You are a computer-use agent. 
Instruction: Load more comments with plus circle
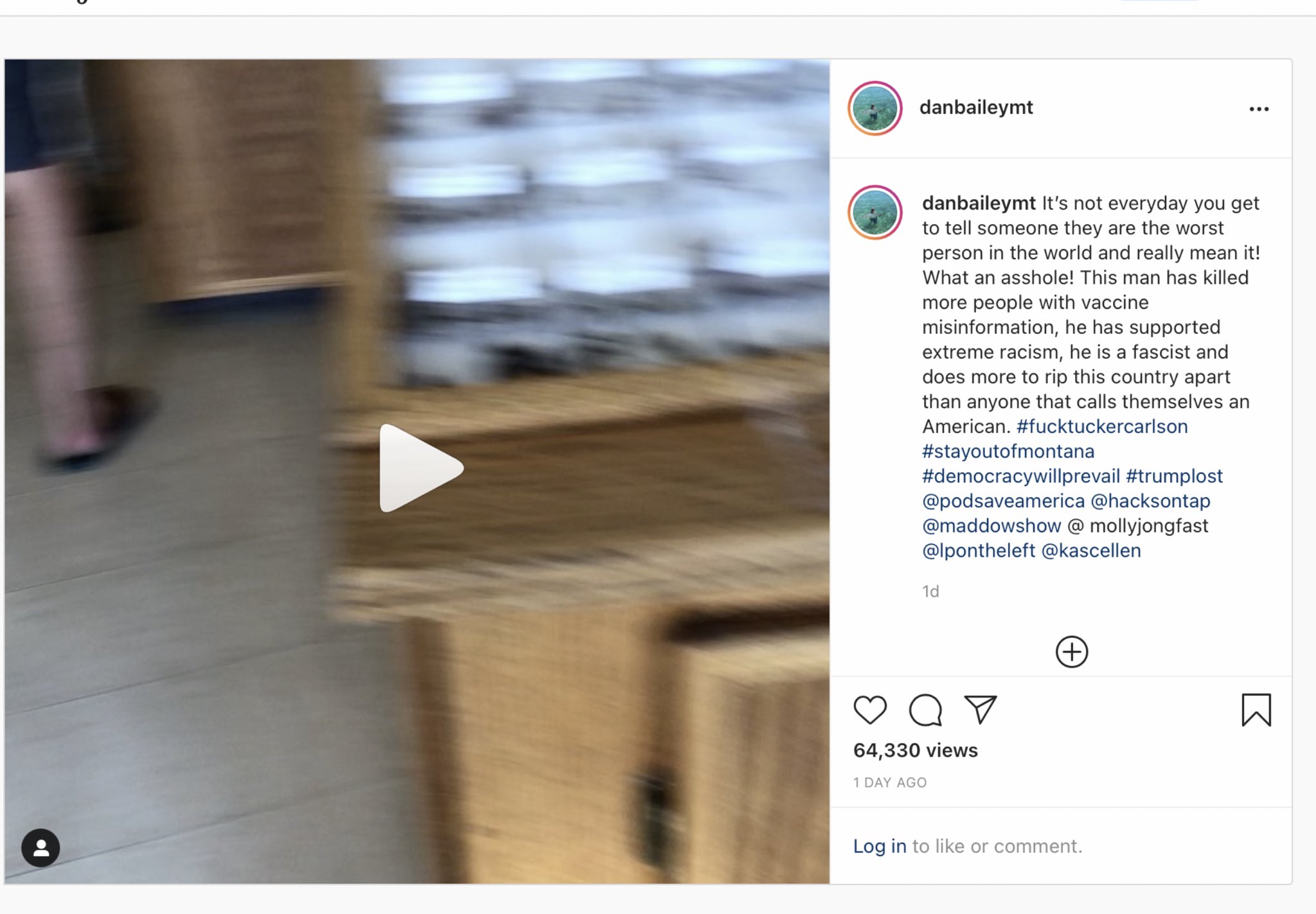1072,652
